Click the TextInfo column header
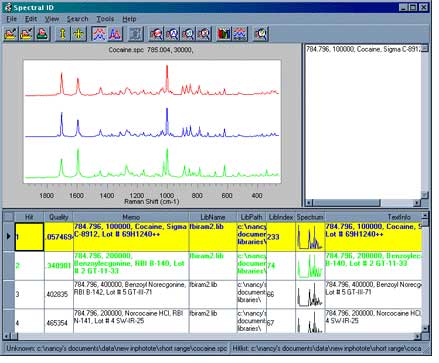Viewport: 439px width, 363px height. pos(373,217)
